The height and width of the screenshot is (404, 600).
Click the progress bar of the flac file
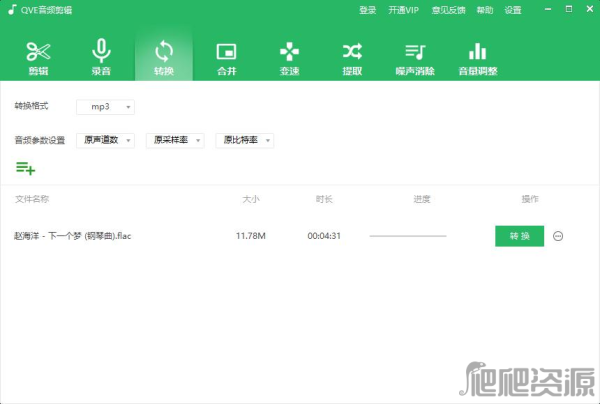click(x=408, y=236)
